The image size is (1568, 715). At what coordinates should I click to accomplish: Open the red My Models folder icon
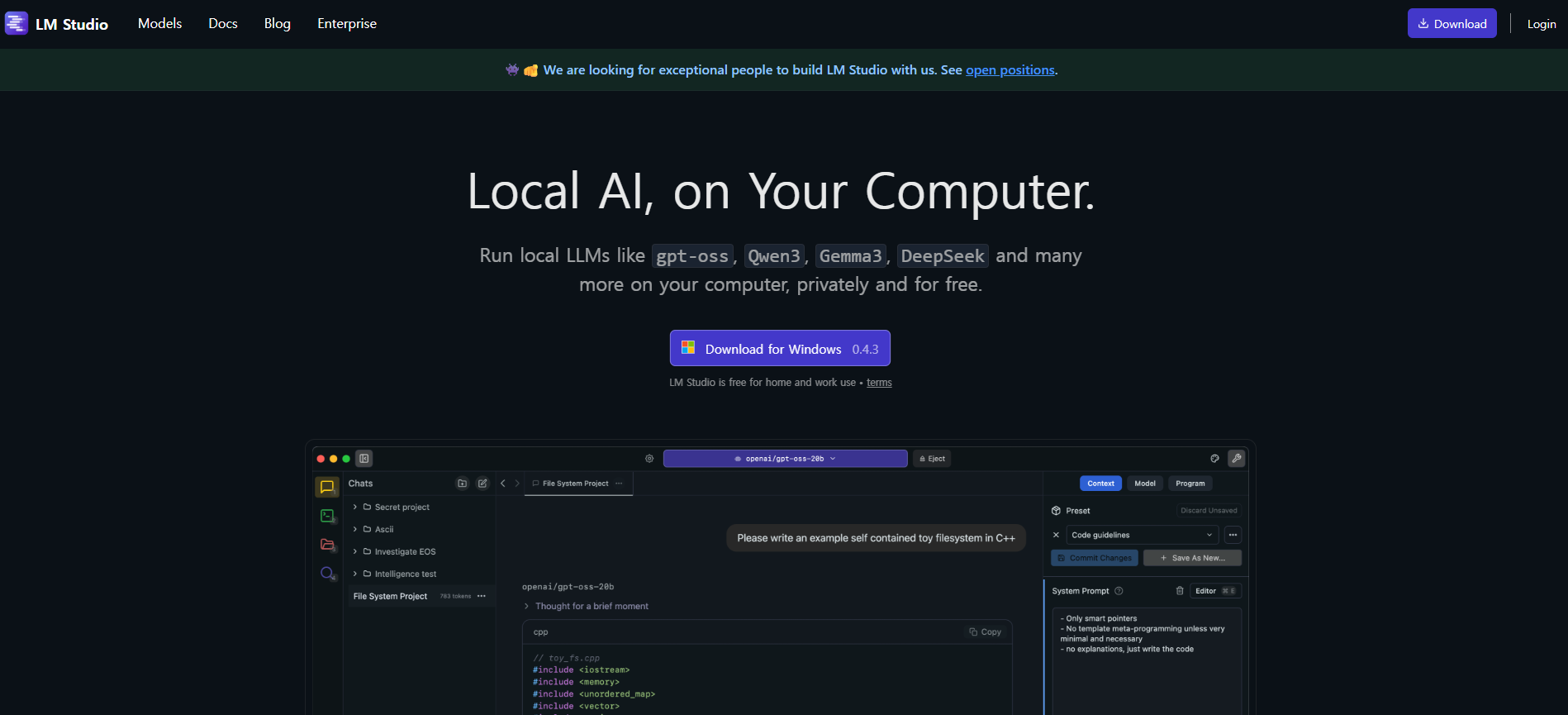327,545
